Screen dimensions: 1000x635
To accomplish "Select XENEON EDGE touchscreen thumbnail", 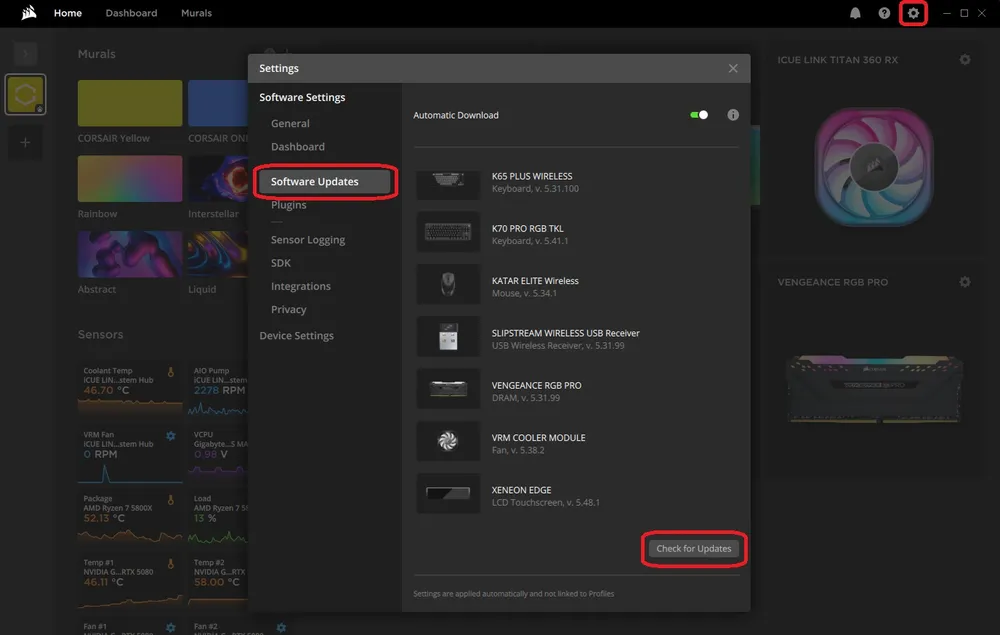I will coord(448,493).
